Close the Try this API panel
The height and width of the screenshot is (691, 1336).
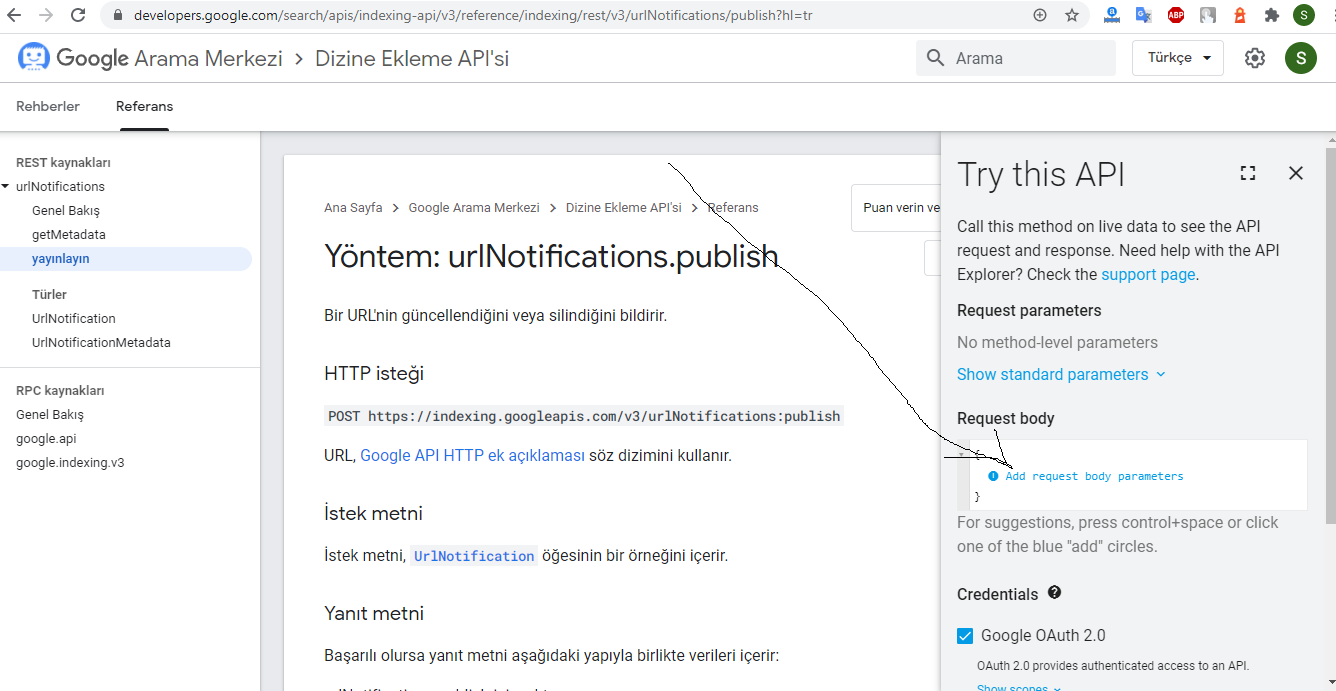point(1296,173)
